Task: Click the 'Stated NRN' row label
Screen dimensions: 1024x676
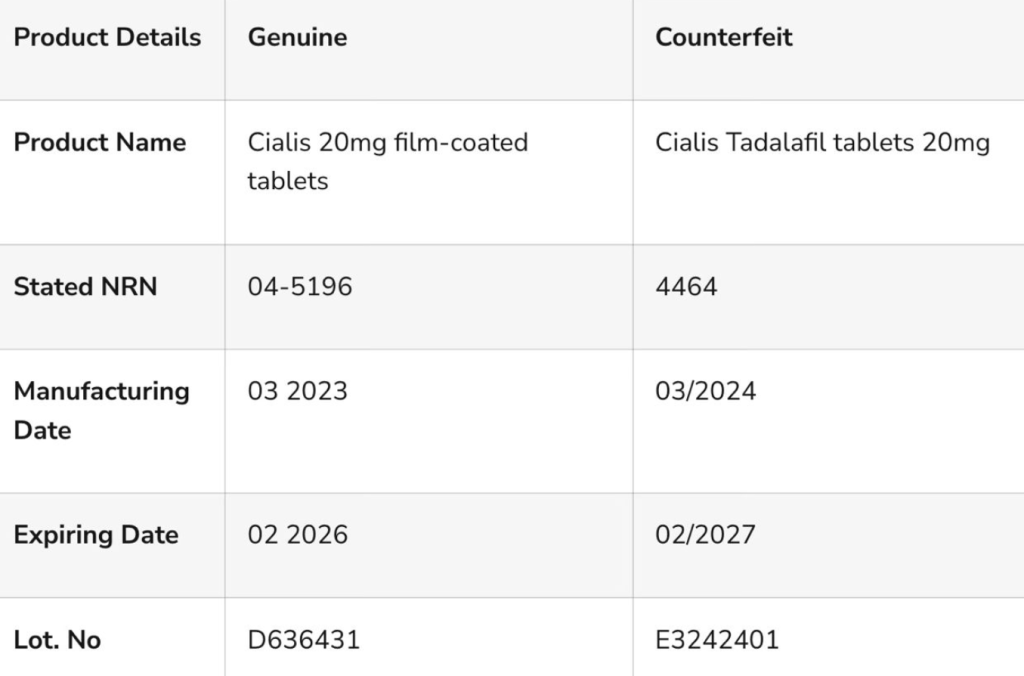Action: point(86,287)
